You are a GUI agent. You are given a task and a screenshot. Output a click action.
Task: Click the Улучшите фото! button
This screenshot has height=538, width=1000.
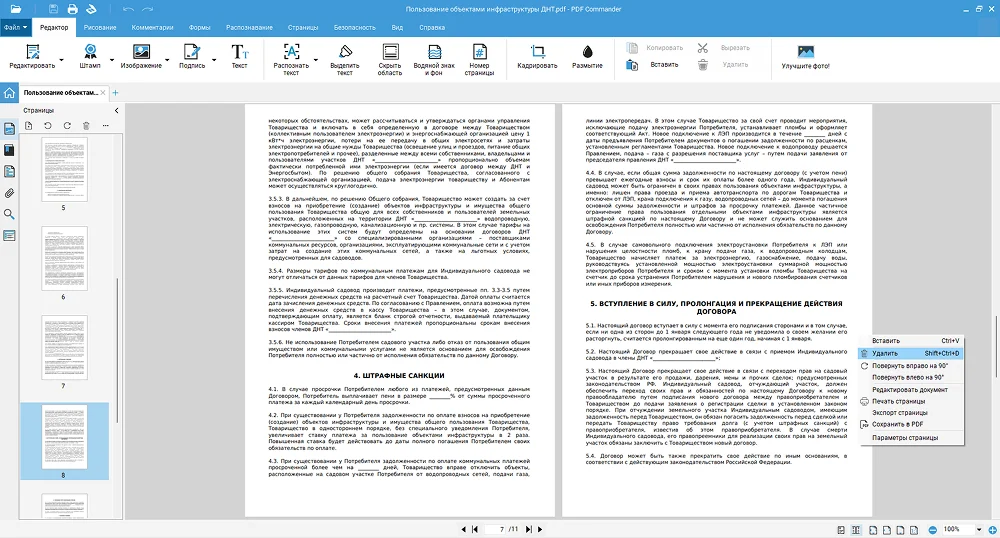806,57
